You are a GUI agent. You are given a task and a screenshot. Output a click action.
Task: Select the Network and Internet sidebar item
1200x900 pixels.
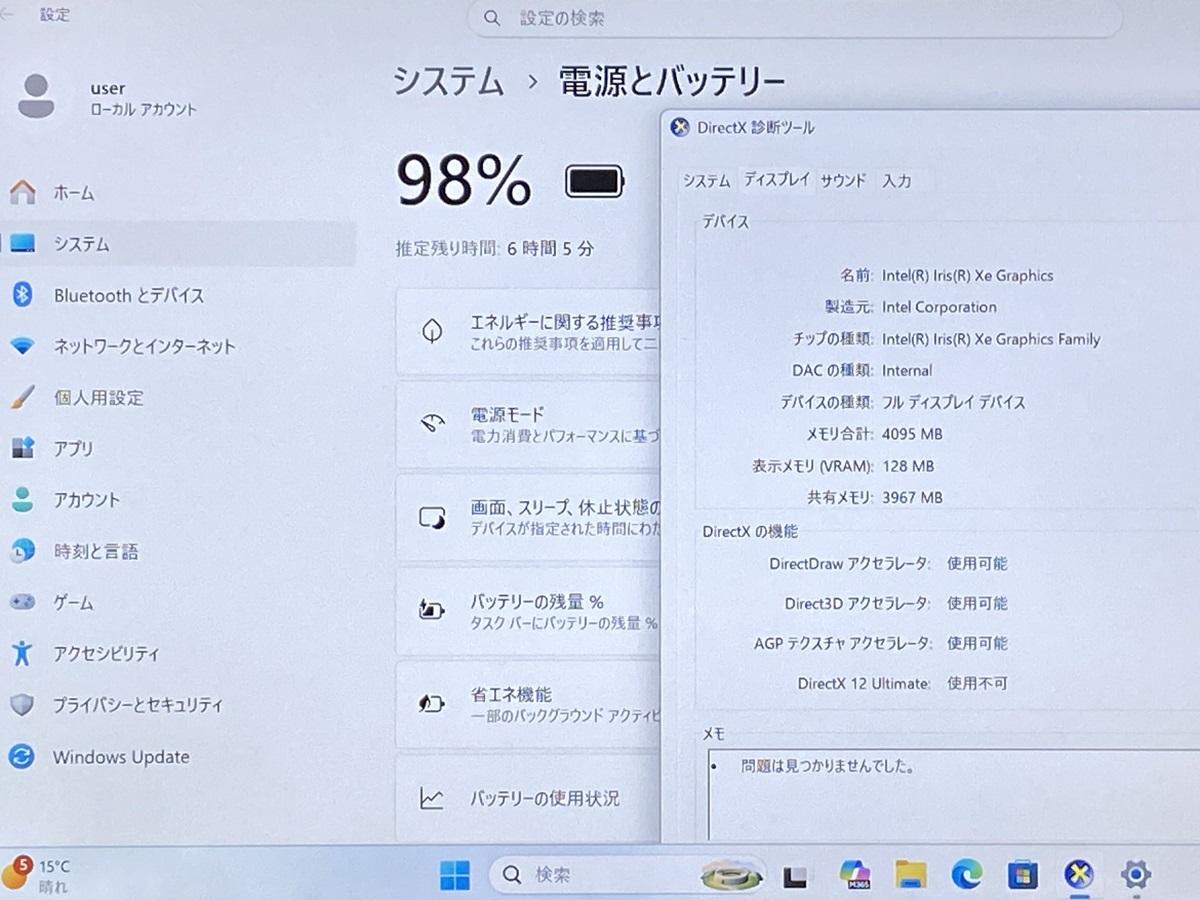click(144, 346)
